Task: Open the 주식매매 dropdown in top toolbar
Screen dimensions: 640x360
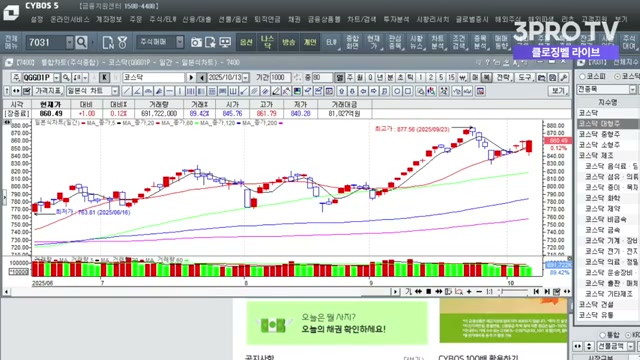Action: (180, 42)
